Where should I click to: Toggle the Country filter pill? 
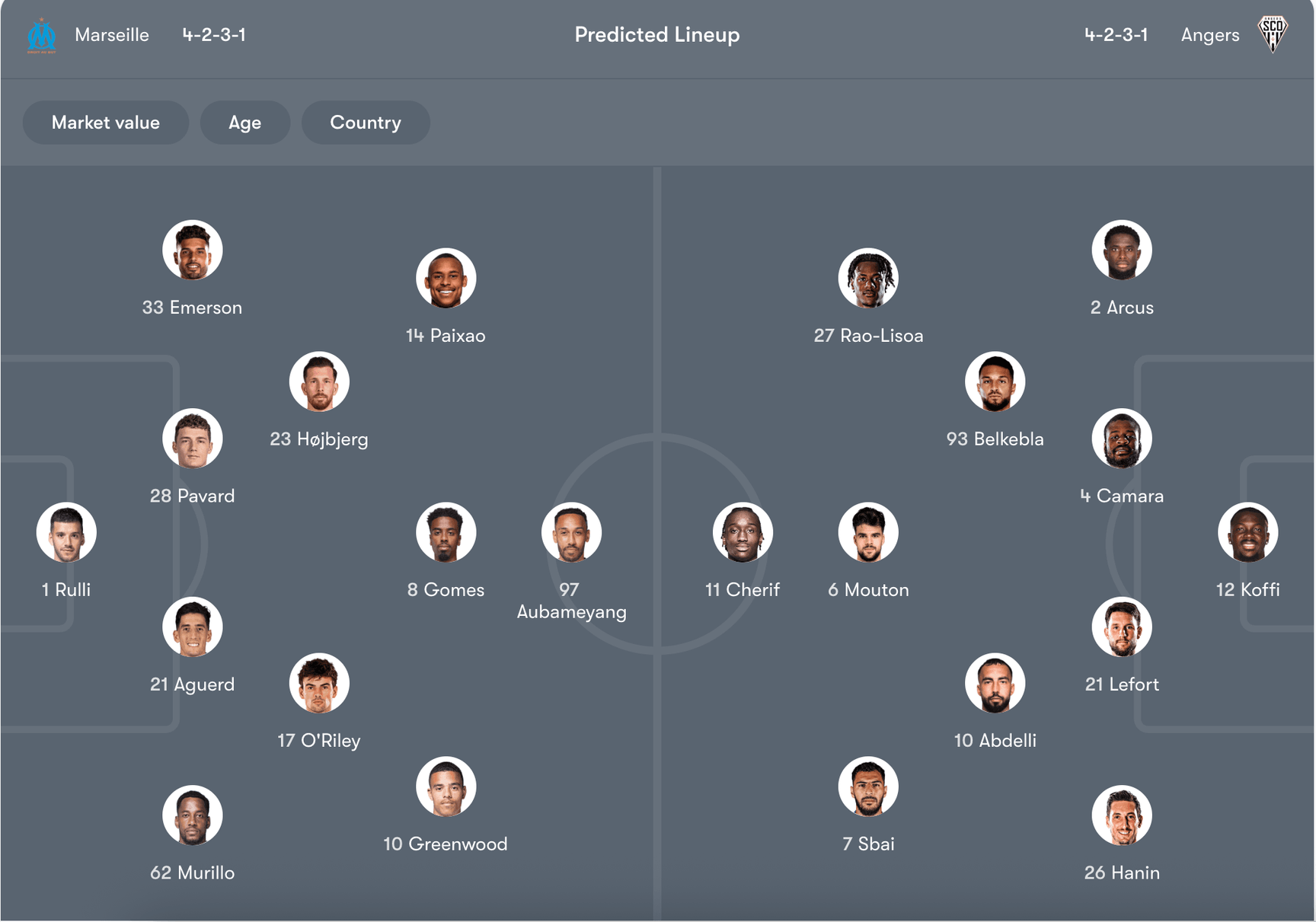pos(366,123)
